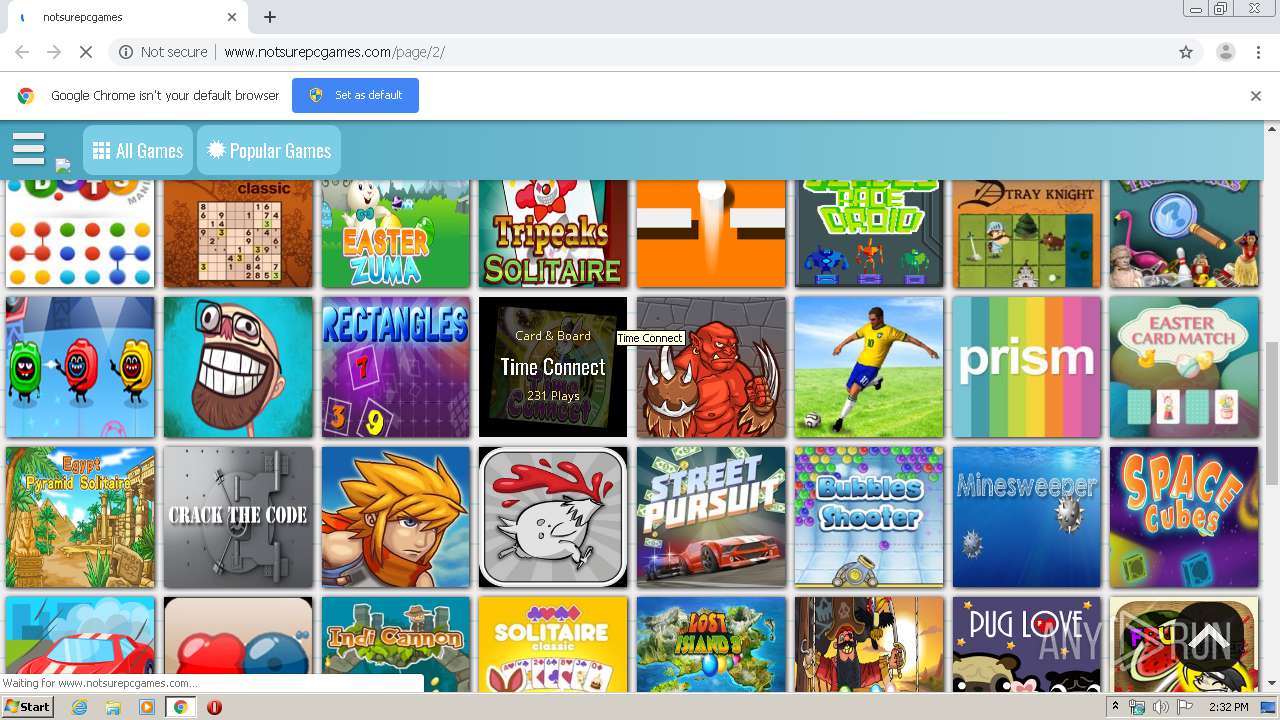Open the Lost Island 3 game
Image resolution: width=1280 pixels, height=720 pixels.
tap(711, 644)
